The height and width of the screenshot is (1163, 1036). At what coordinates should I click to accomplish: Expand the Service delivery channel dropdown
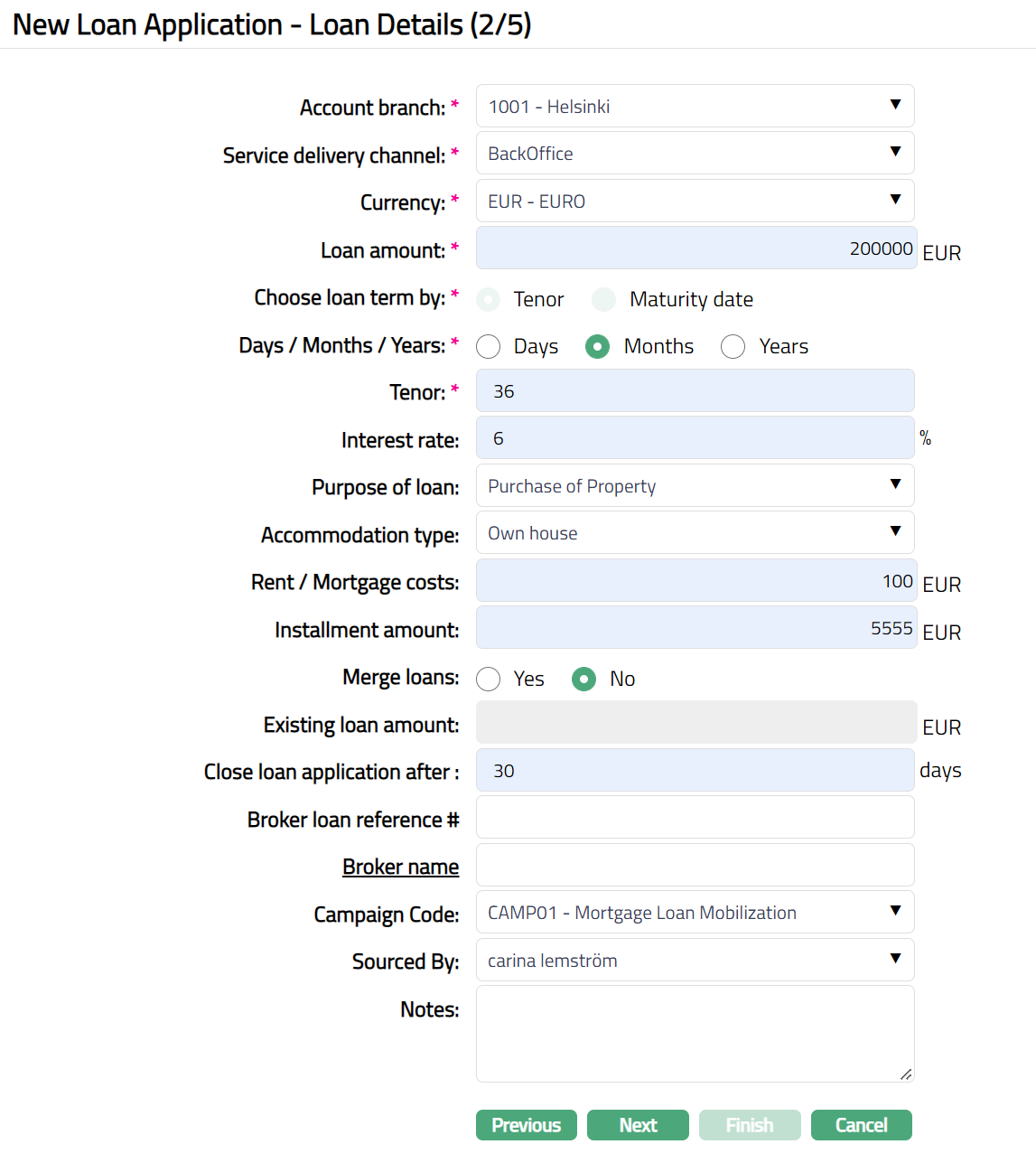coord(694,154)
